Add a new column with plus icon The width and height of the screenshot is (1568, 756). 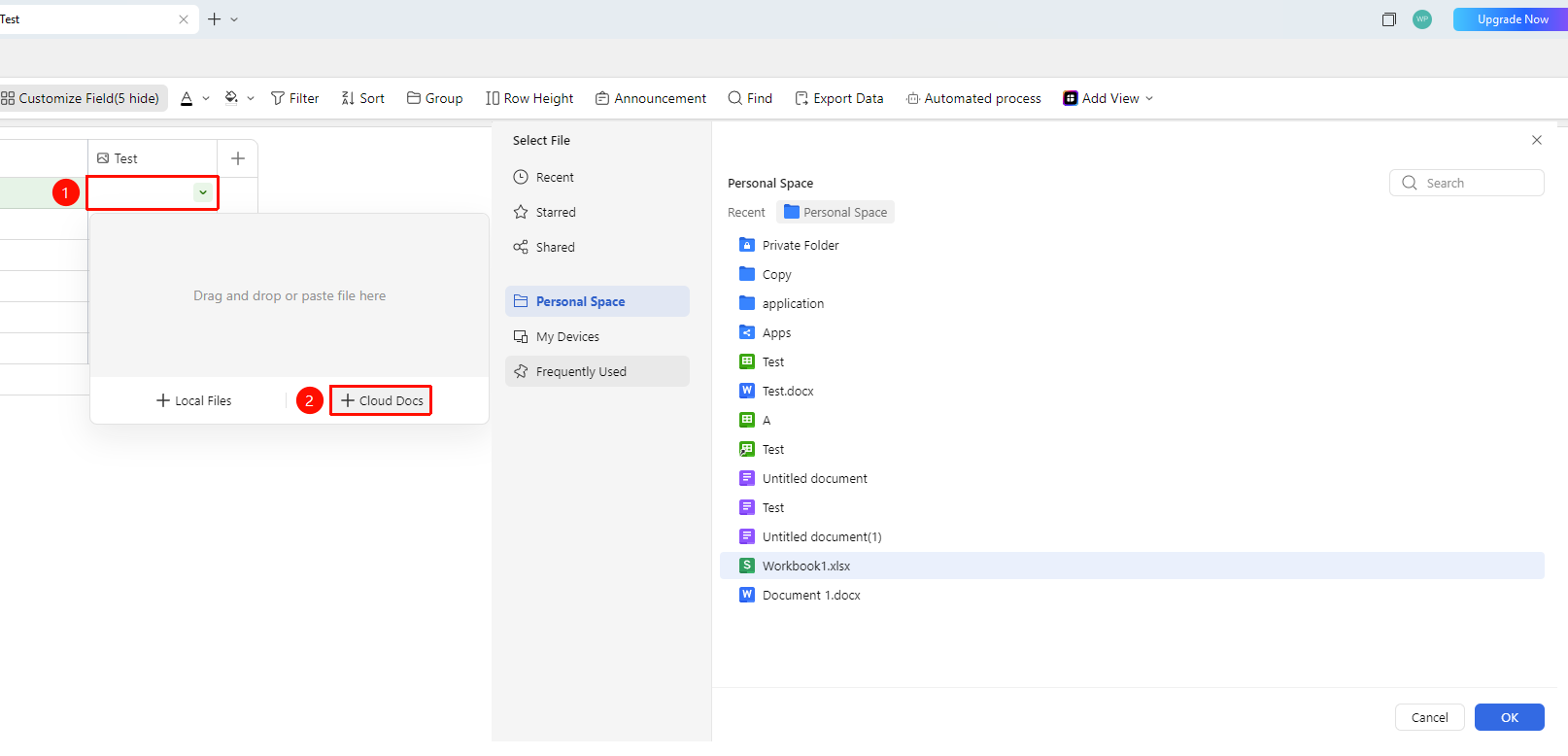coord(238,158)
